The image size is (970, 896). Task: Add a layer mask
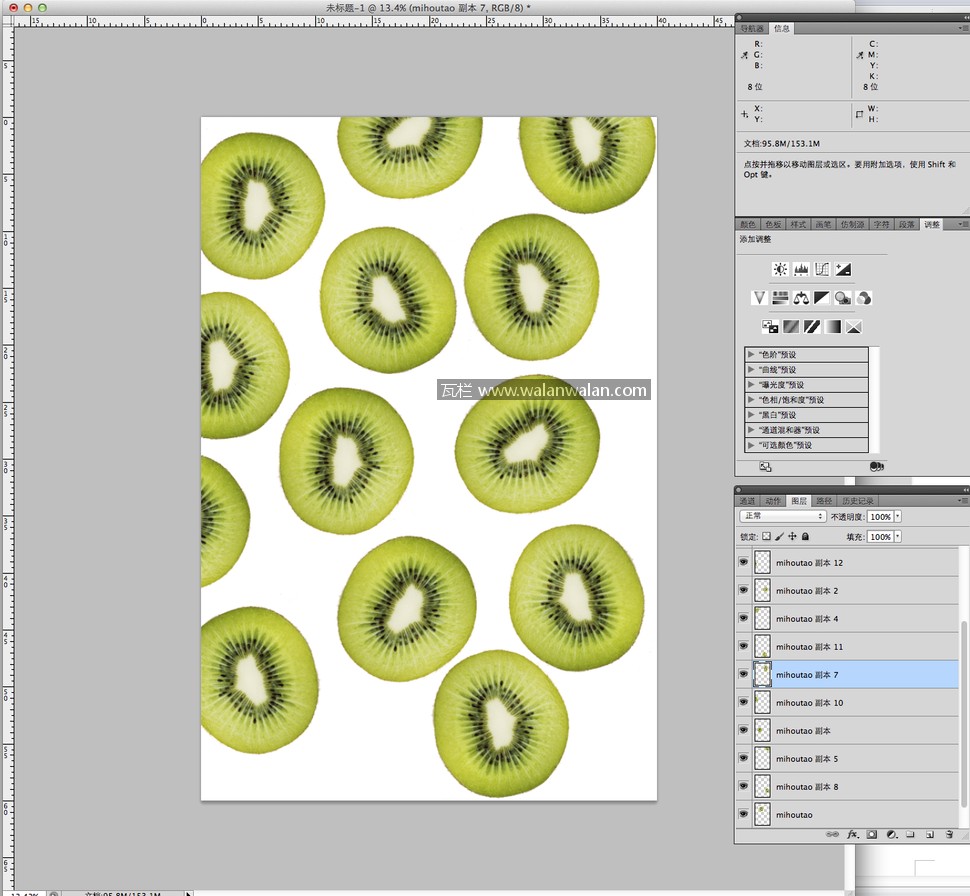point(872,834)
